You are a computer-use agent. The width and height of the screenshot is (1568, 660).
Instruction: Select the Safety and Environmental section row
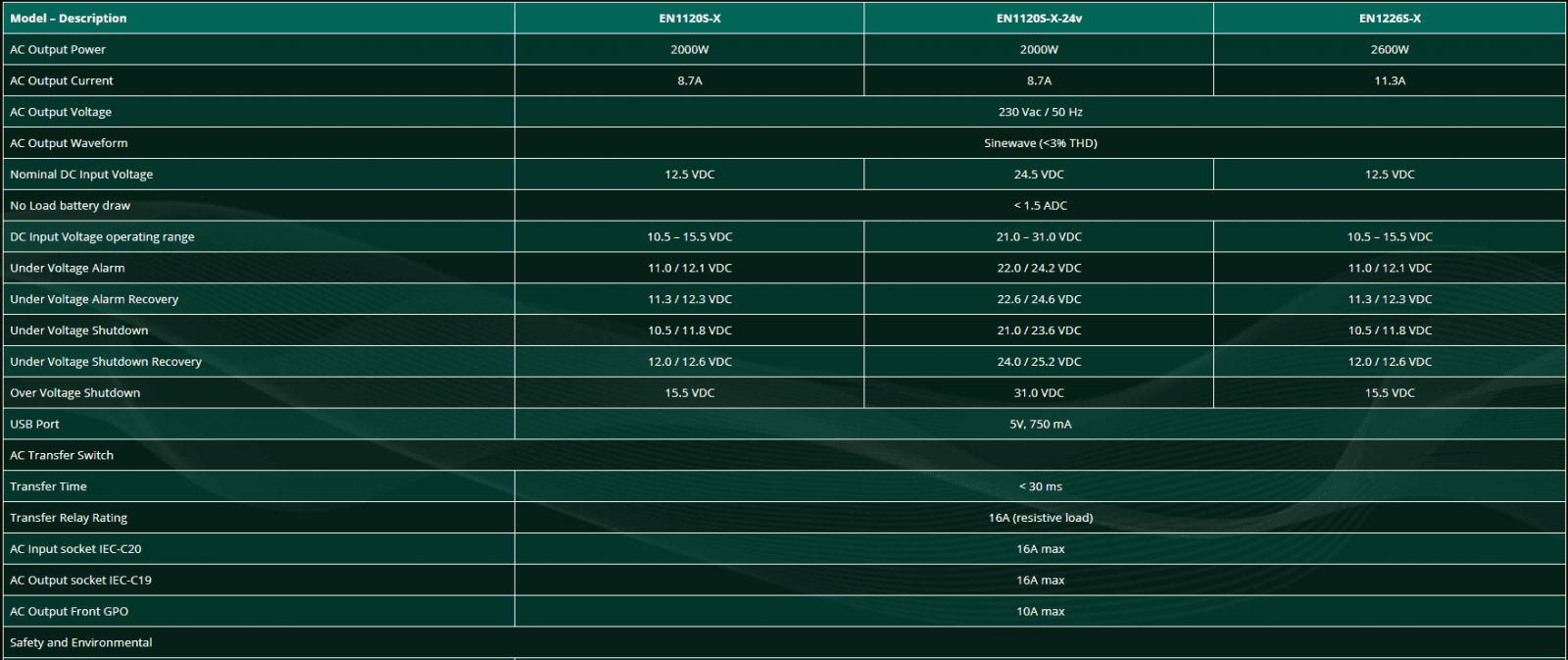(81, 643)
